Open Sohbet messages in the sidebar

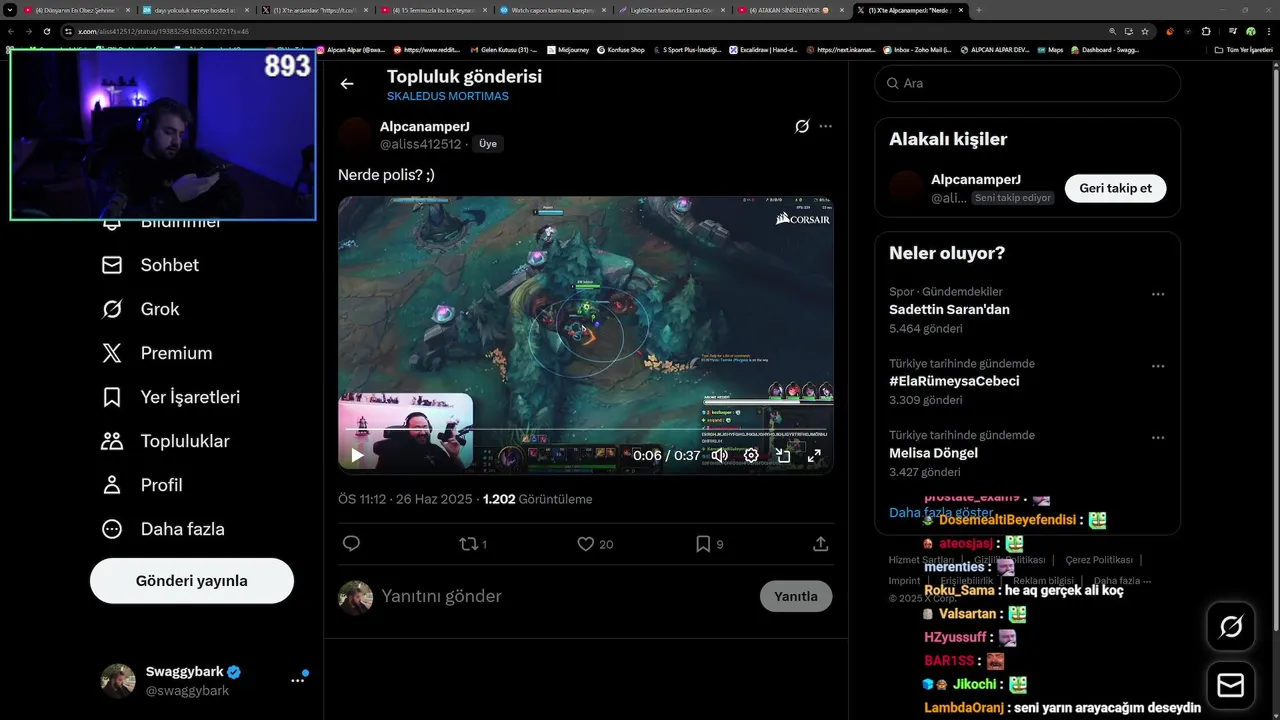150,265
